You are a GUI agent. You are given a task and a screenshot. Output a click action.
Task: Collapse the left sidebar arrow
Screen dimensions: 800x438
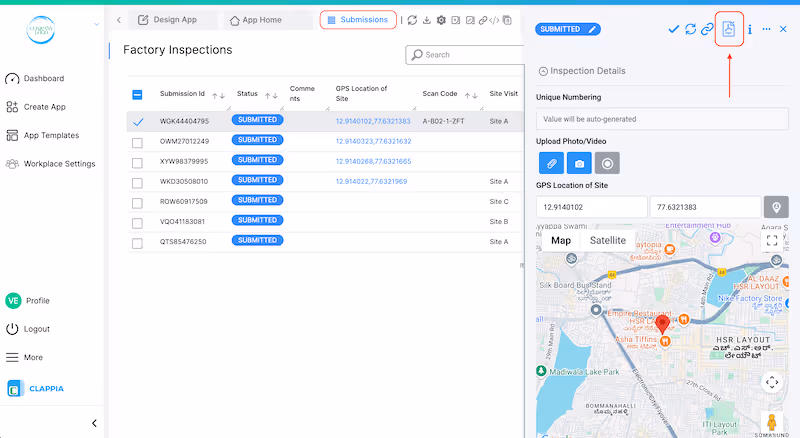tap(94, 423)
